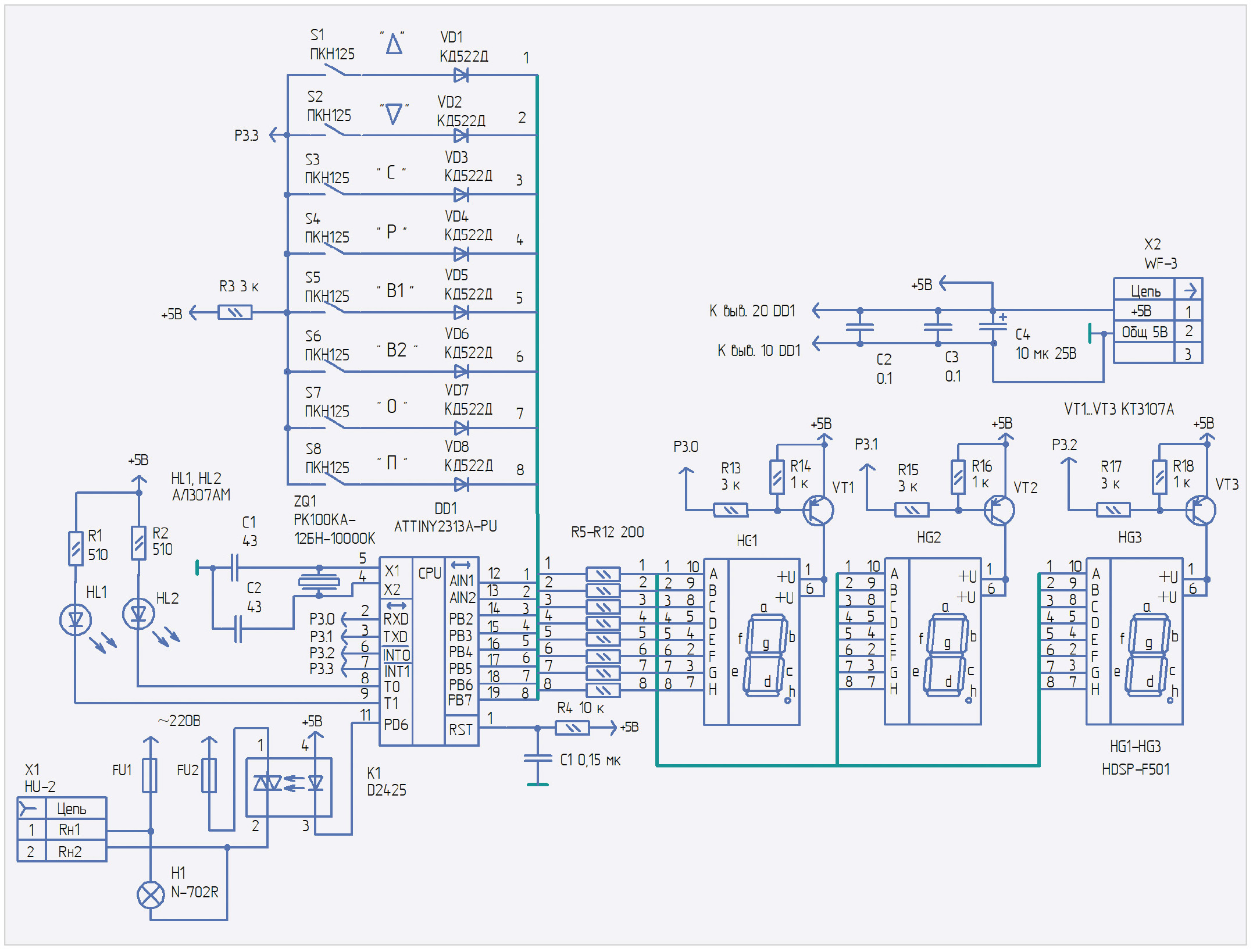Click the VD8 diode symbol
1253x952 pixels.
[460, 484]
